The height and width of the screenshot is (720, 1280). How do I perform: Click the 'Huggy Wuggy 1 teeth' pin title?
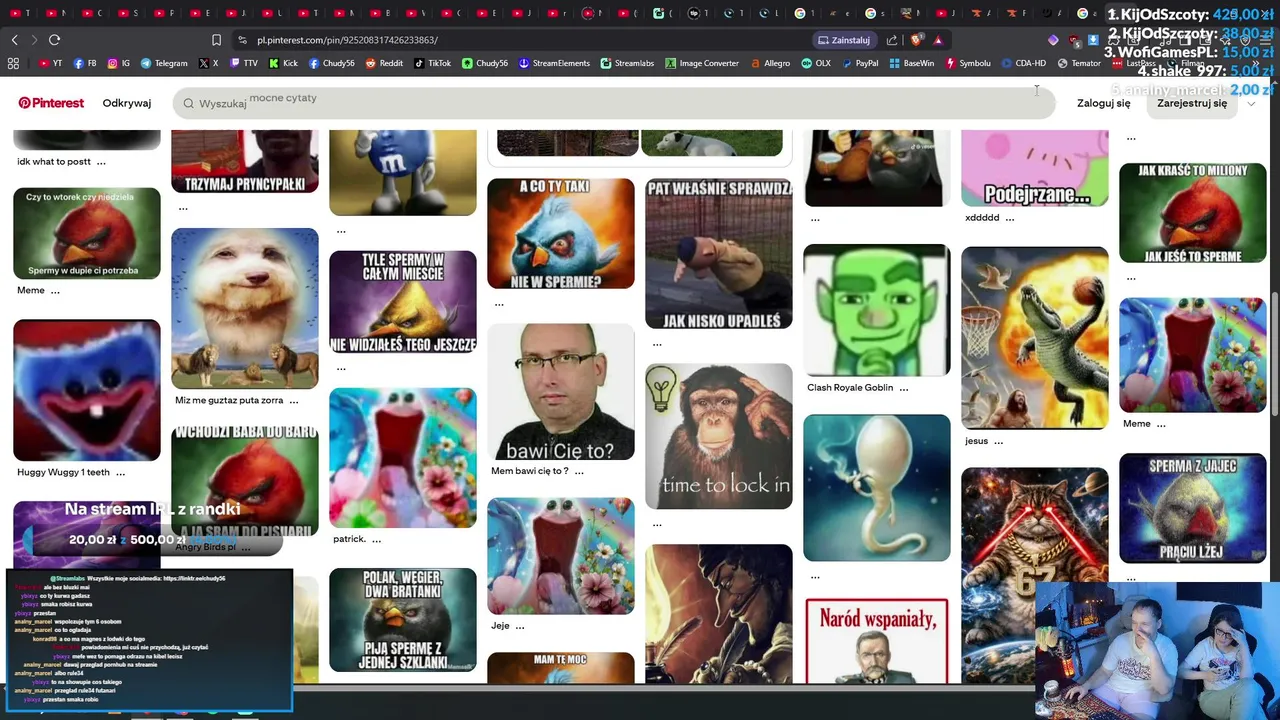(x=64, y=473)
